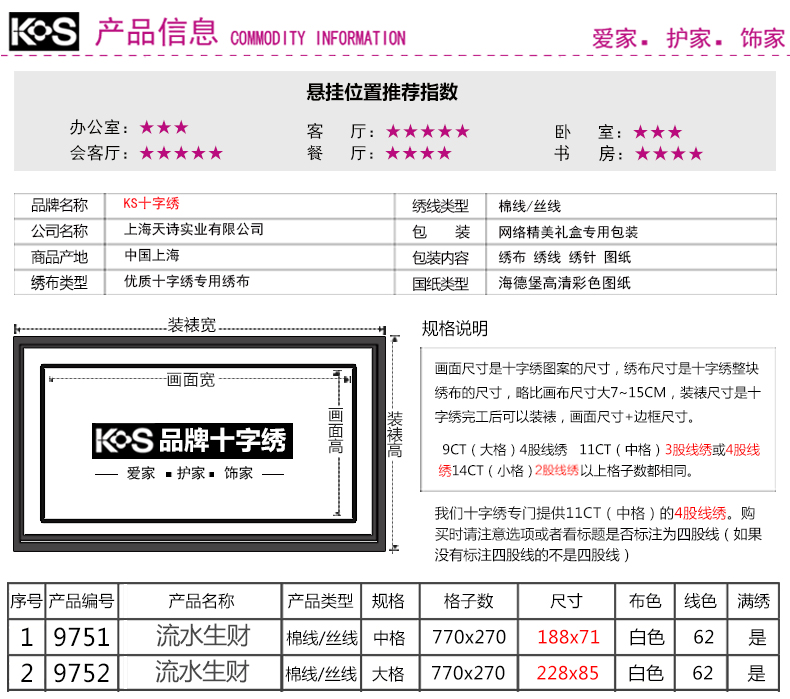Screen dimensions: 790x699
Task: Click the 满绣 column header
Action: tap(754, 601)
